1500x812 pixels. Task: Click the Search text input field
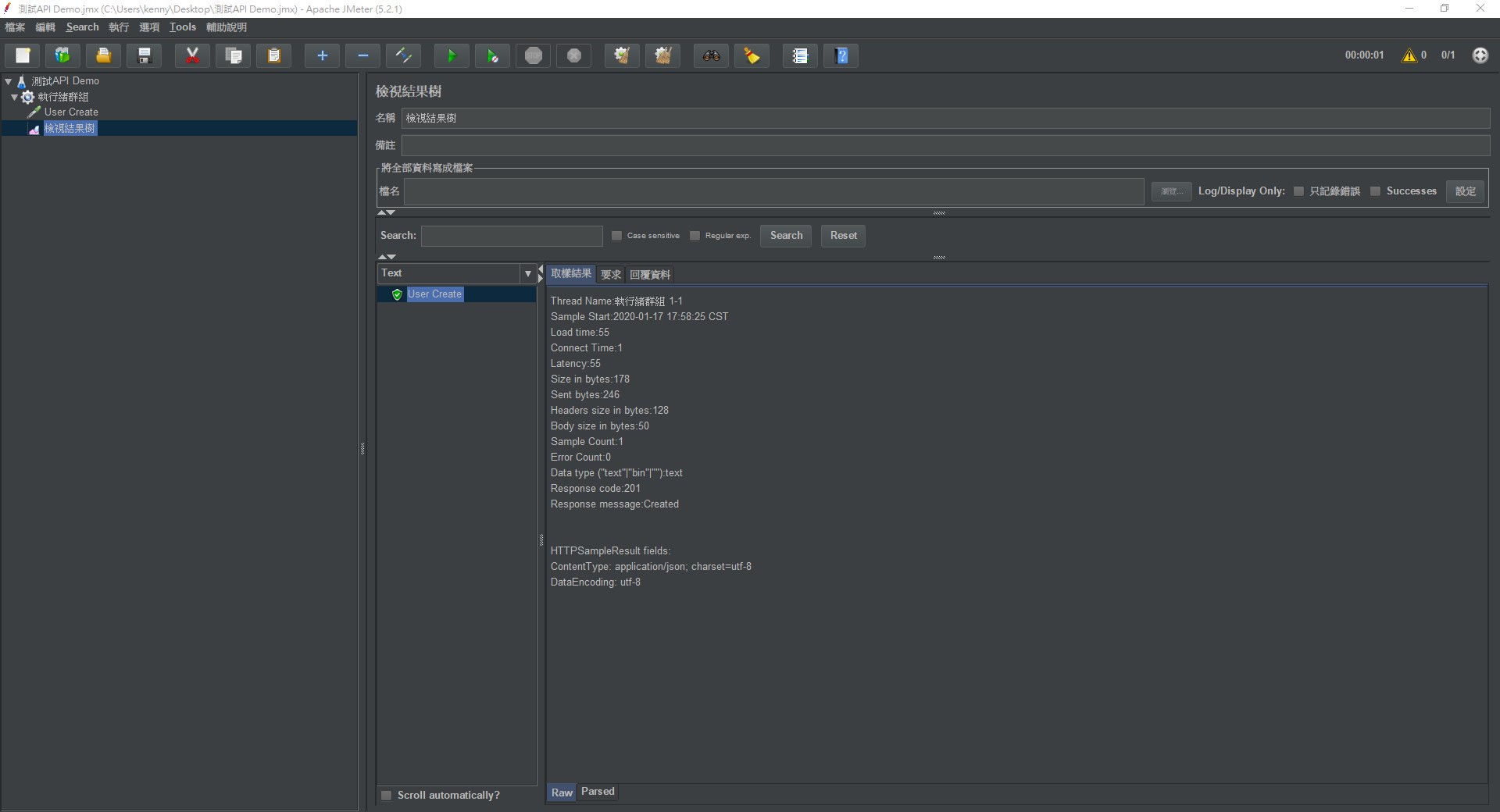512,236
